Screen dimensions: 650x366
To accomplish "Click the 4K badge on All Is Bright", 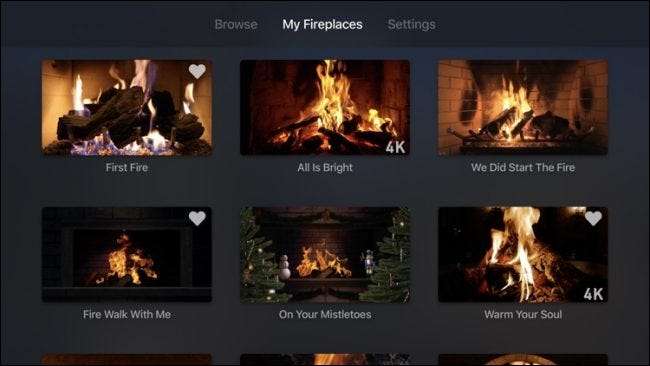I will click(x=395, y=147).
